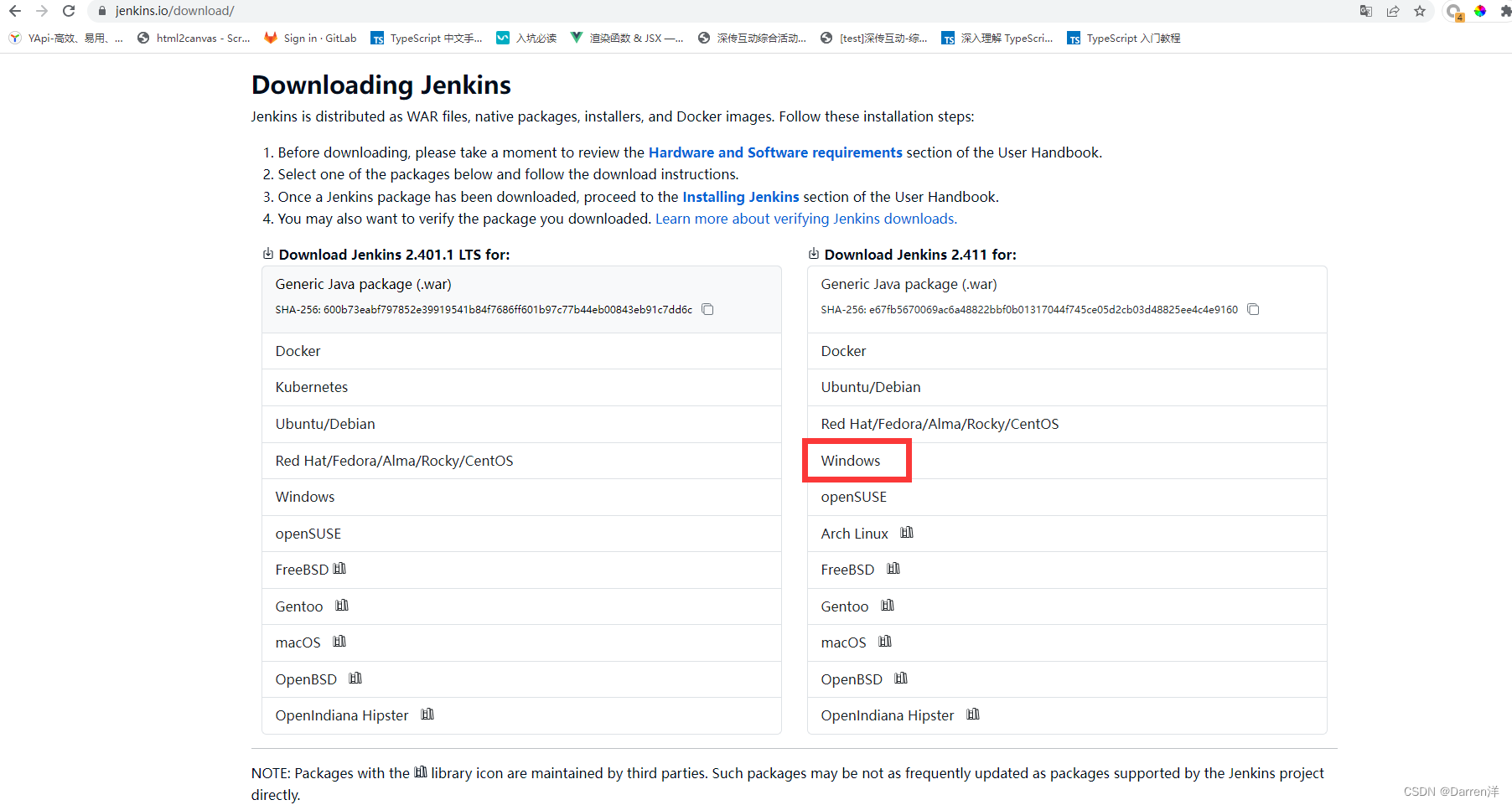The width and height of the screenshot is (1512, 805).
Task: Open the 渲染函数 & JSX bookmark
Action: click(x=627, y=38)
